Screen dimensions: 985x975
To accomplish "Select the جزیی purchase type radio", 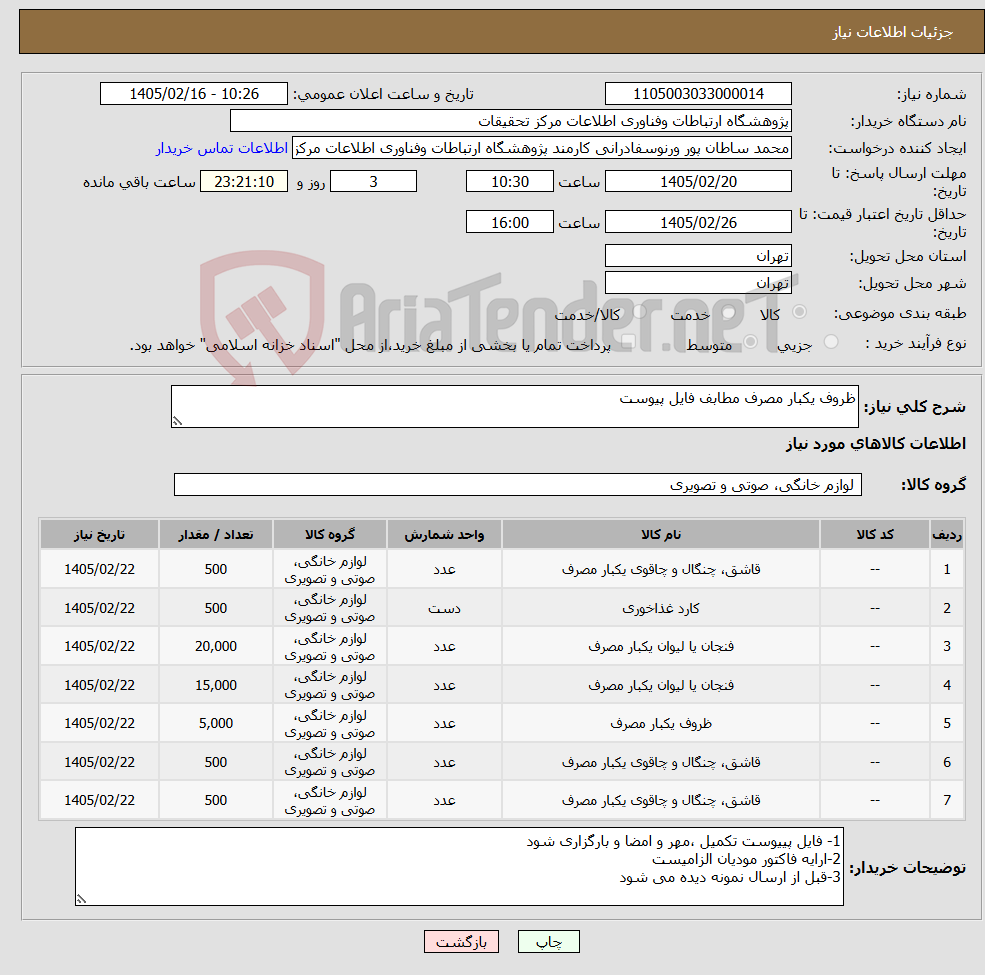I will tap(830, 342).
